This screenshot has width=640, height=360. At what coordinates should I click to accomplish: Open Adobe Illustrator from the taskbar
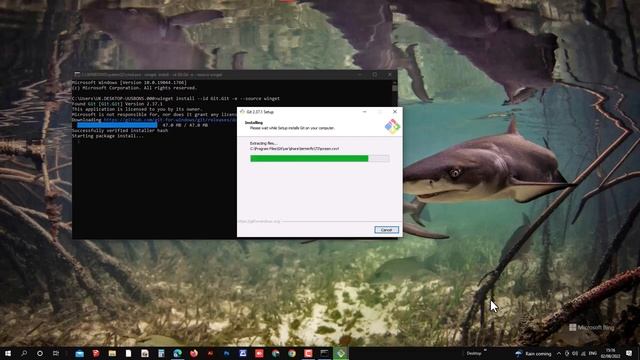coord(210,353)
